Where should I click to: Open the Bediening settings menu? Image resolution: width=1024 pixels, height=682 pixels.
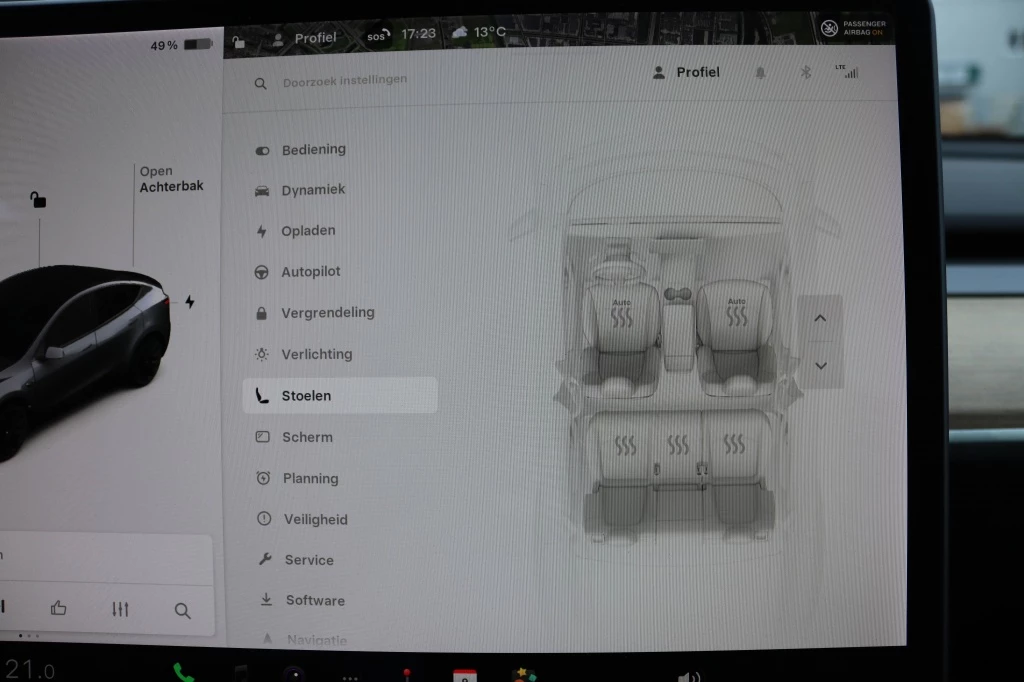click(x=313, y=150)
